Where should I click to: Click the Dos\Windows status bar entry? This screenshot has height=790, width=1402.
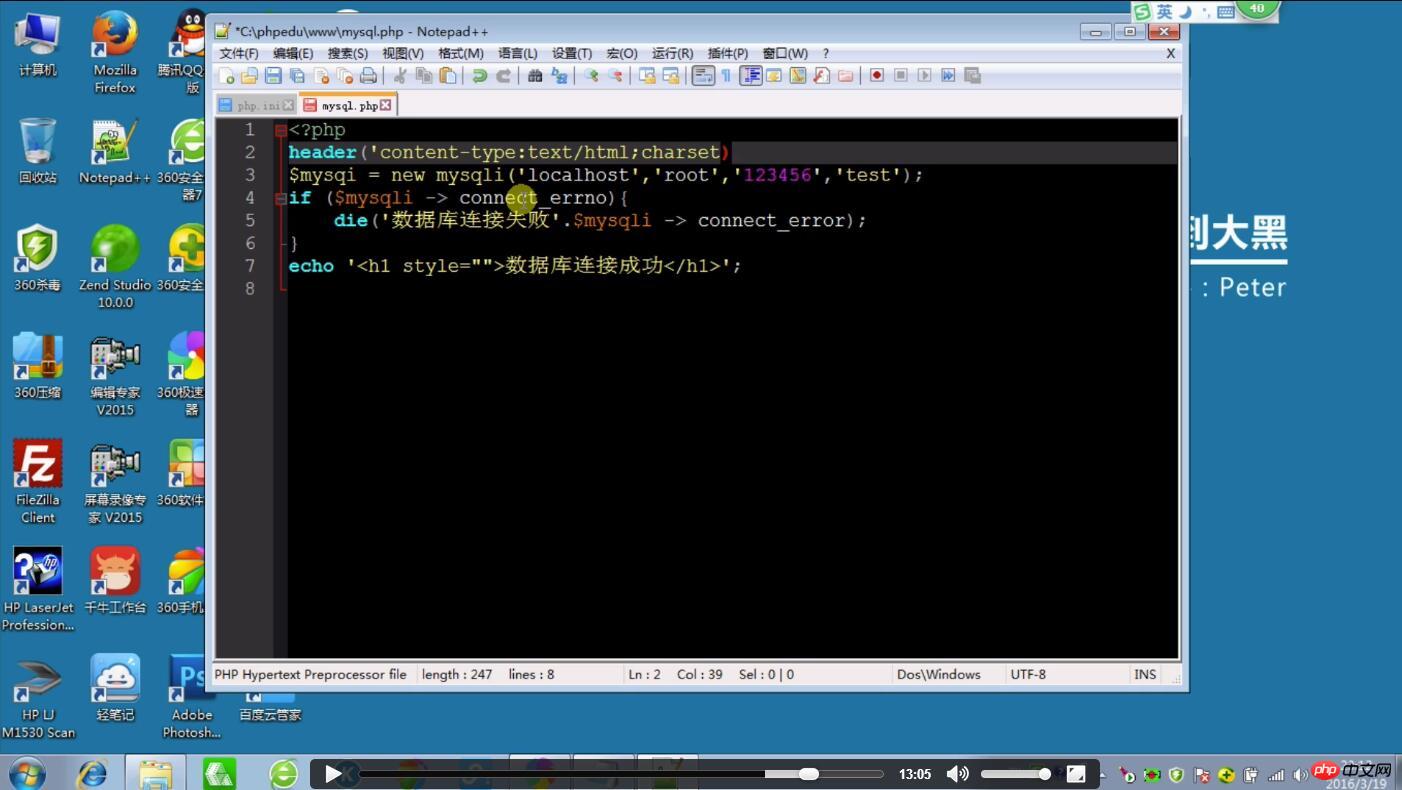coord(939,674)
